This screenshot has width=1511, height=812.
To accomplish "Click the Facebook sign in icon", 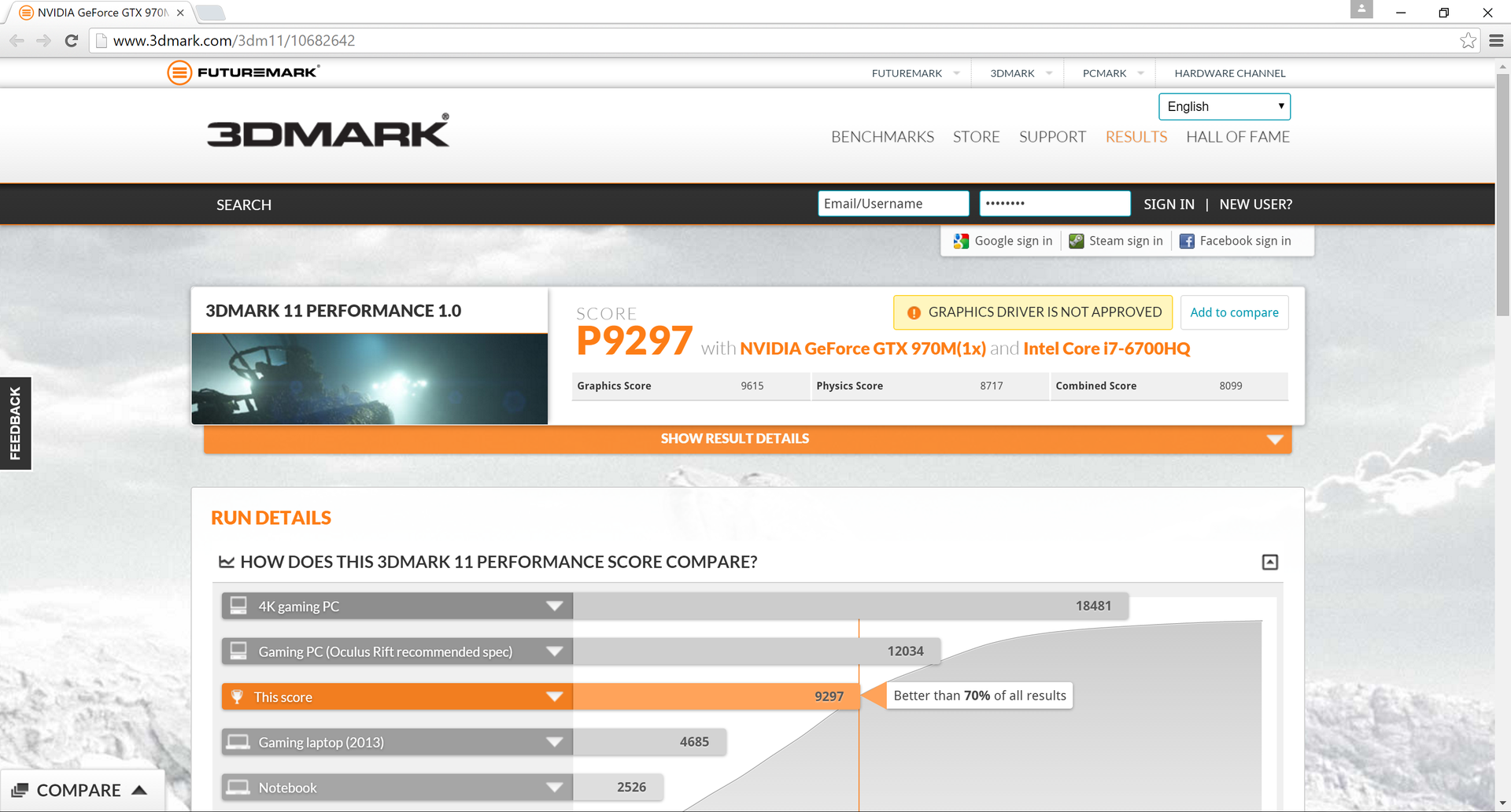I will (x=1187, y=241).
